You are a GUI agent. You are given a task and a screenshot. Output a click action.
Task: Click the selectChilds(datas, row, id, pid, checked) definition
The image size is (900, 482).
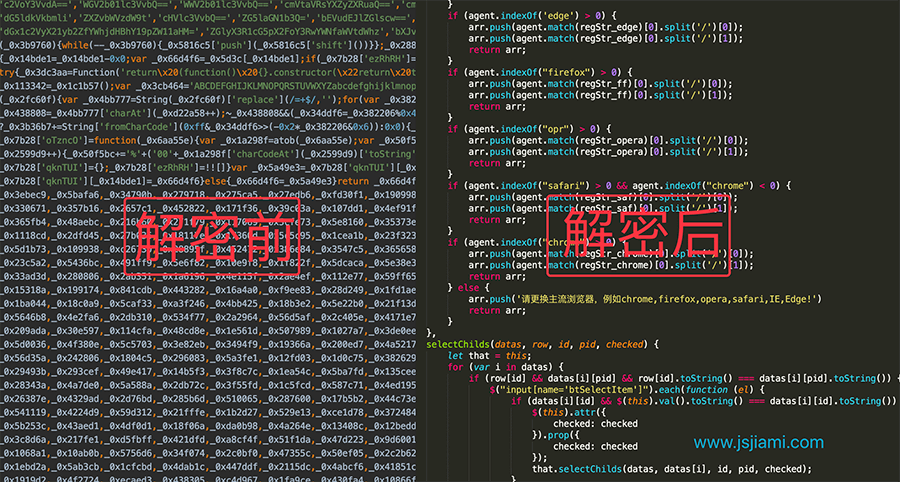[x=543, y=344]
